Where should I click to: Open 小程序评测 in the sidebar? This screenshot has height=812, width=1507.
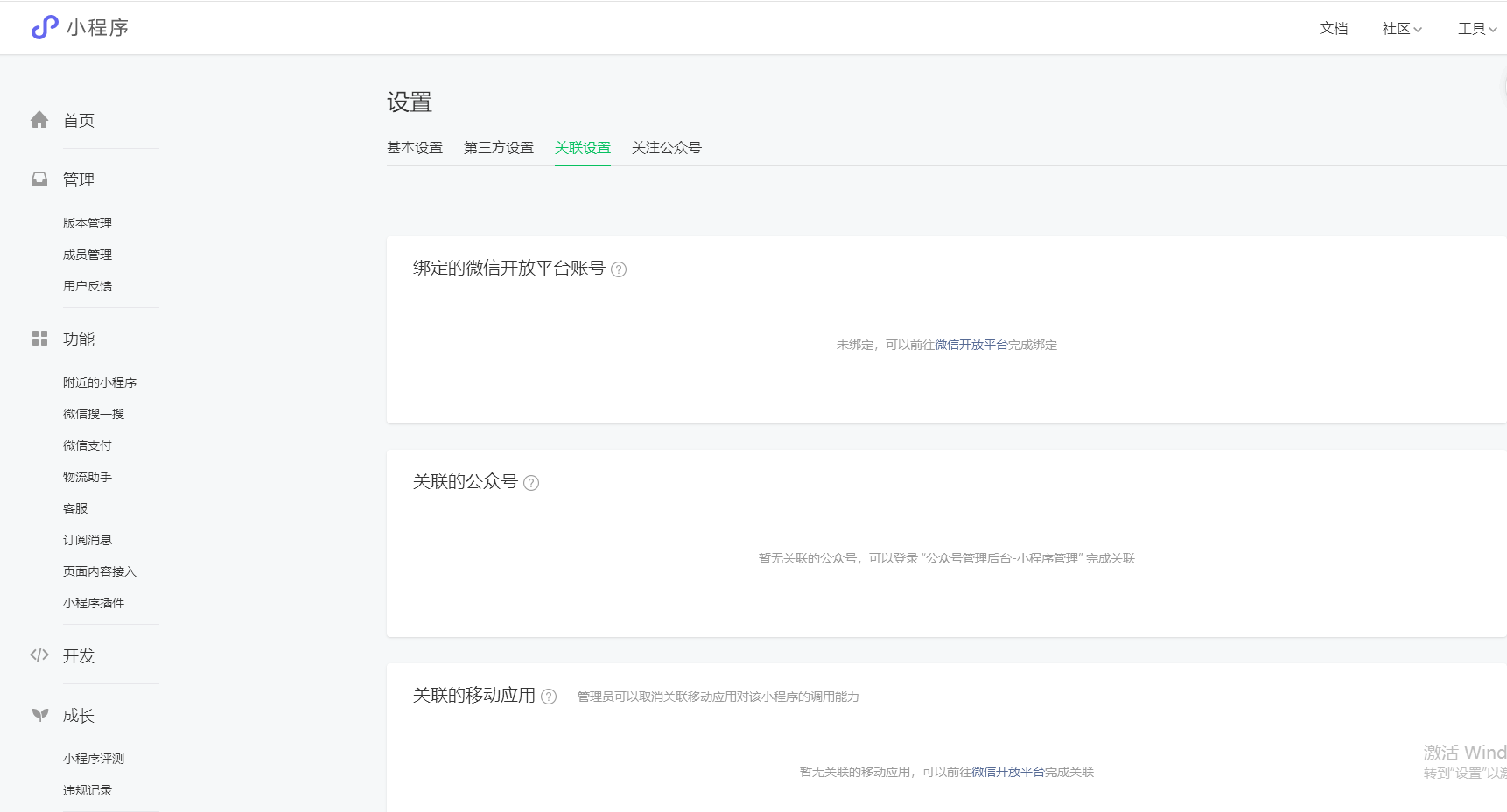click(x=94, y=759)
